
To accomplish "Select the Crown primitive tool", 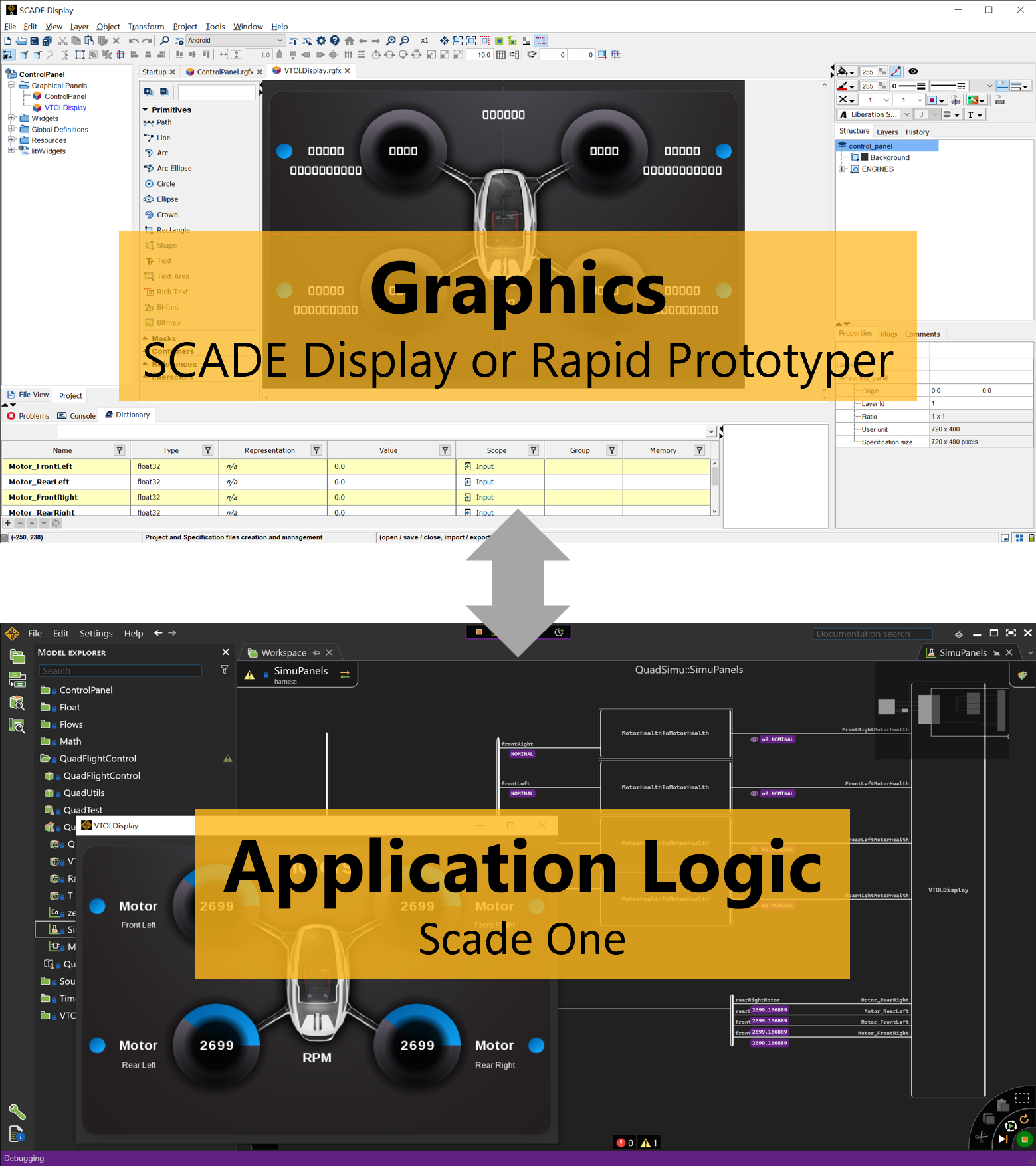I will tap(167, 215).
